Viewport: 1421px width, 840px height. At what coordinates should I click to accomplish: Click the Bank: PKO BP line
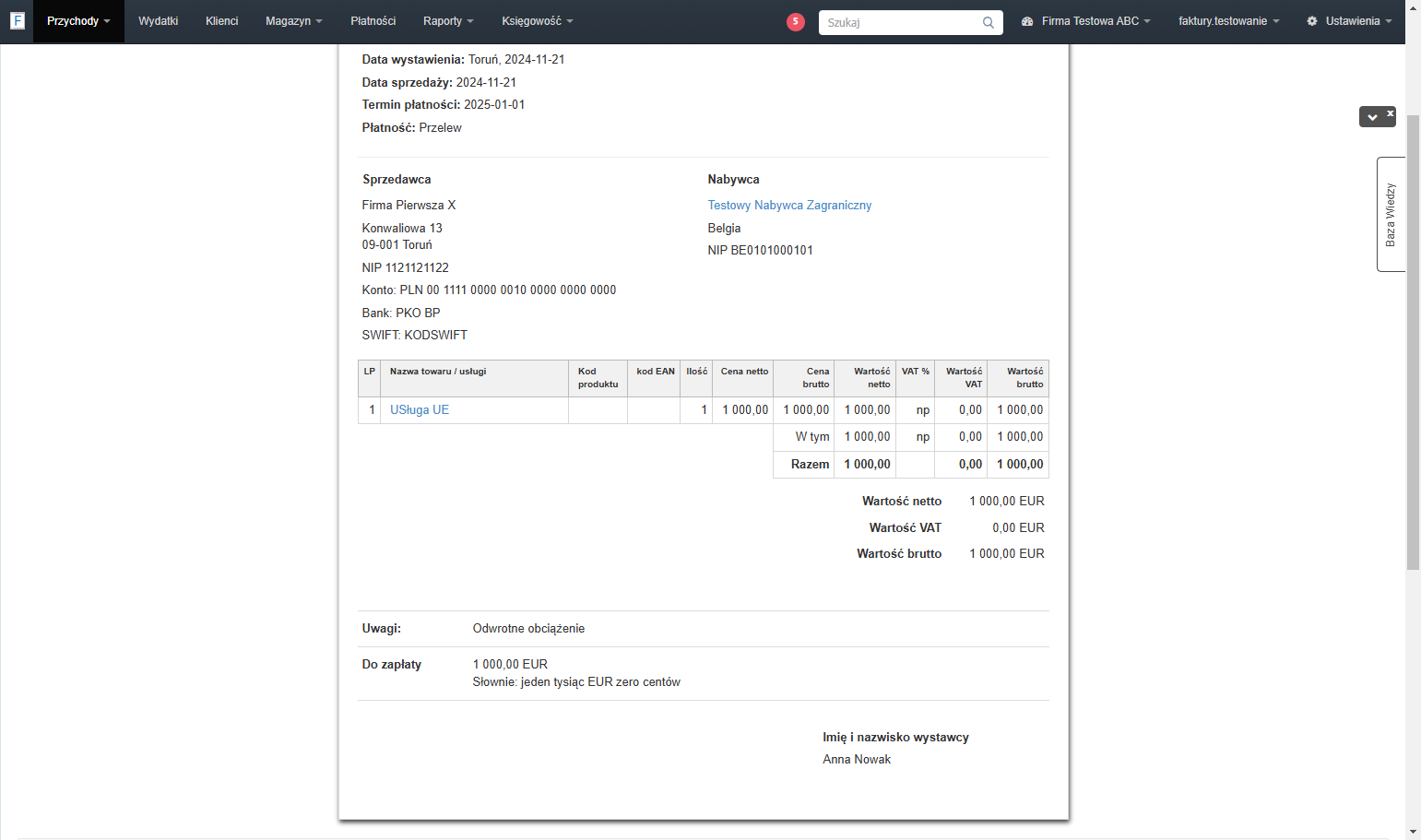(x=401, y=314)
